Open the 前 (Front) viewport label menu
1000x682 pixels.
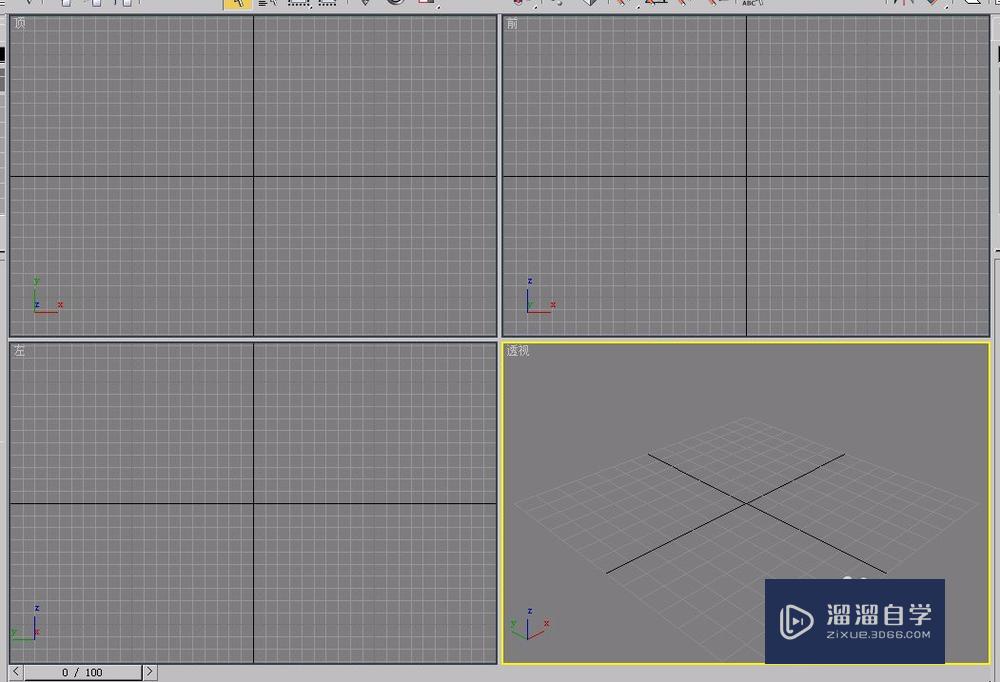click(512, 24)
